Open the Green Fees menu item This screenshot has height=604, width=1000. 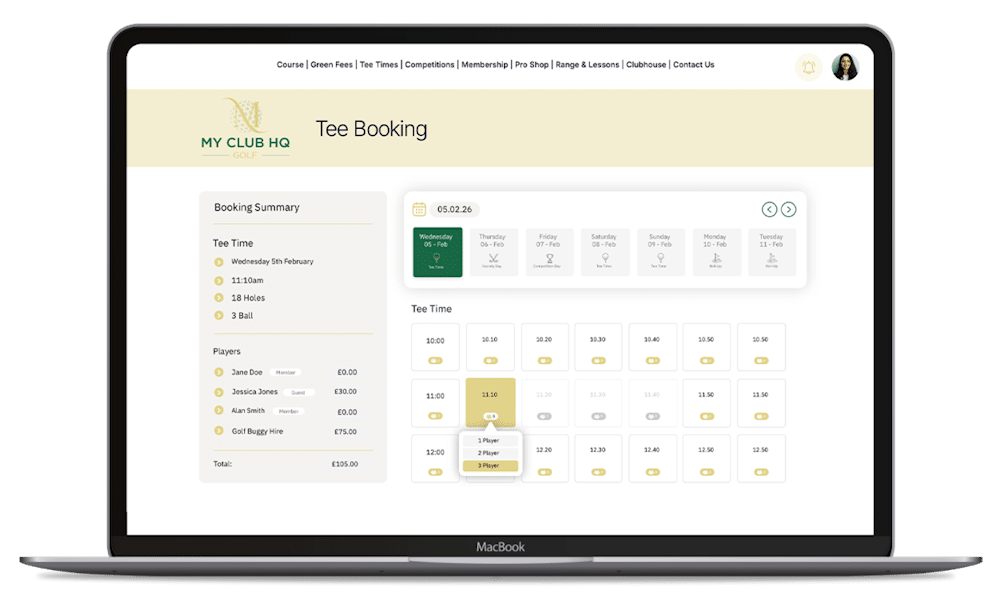pyautogui.click(x=331, y=65)
